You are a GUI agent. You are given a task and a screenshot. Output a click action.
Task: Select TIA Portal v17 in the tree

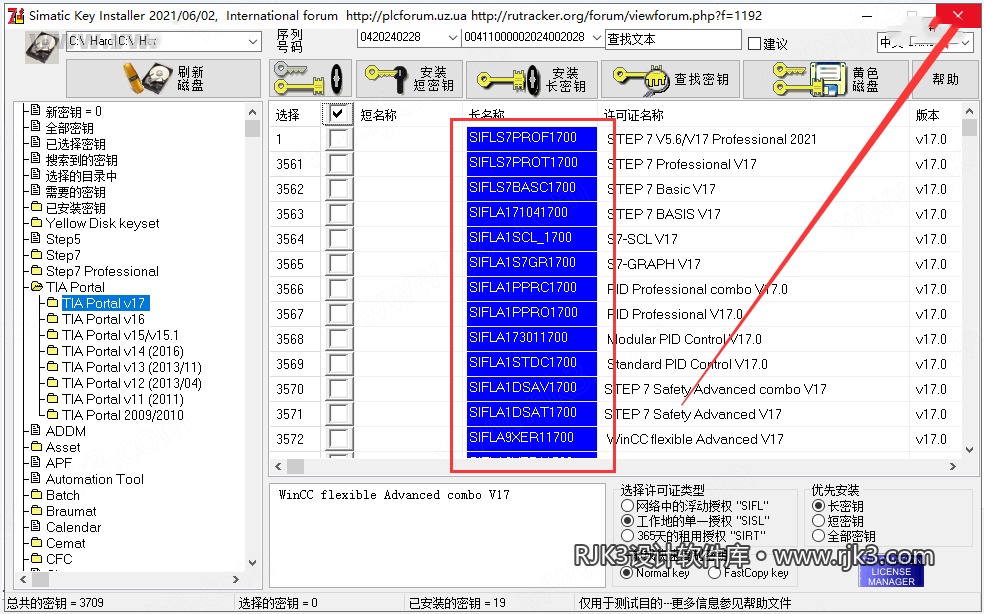pos(104,303)
